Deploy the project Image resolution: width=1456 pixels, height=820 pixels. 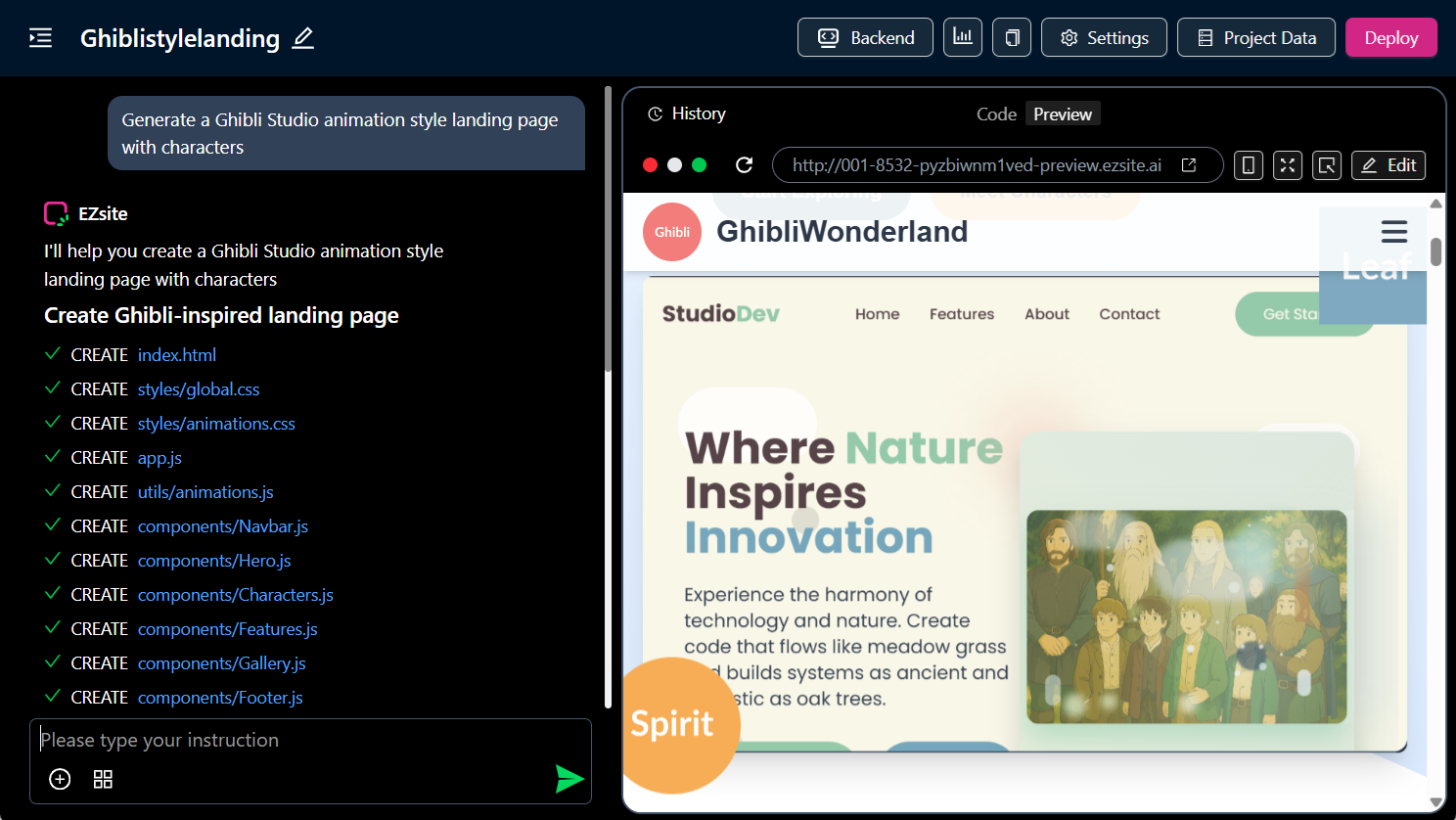[x=1391, y=37]
